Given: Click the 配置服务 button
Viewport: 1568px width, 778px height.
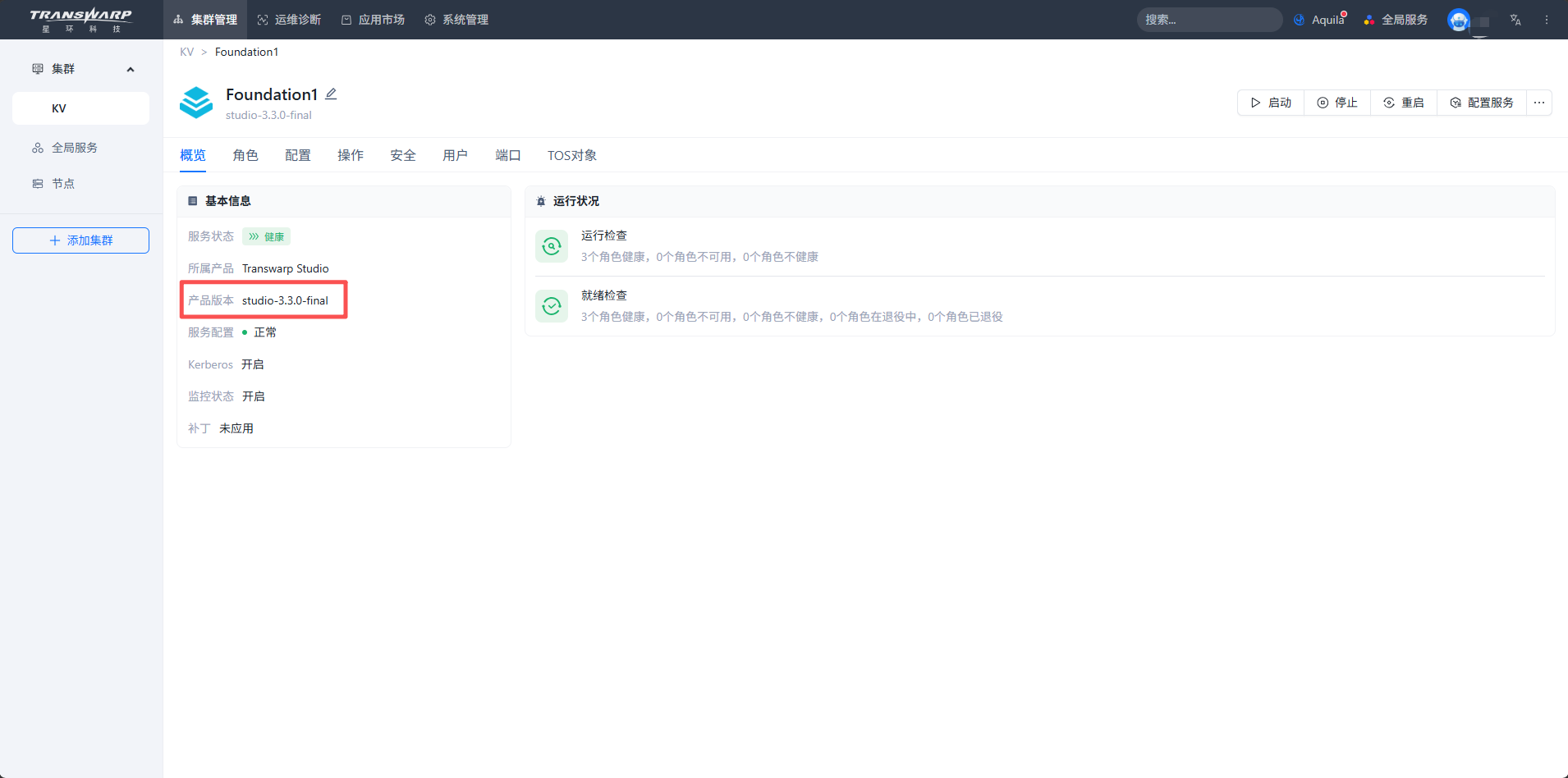Looking at the screenshot, I should tap(1482, 103).
